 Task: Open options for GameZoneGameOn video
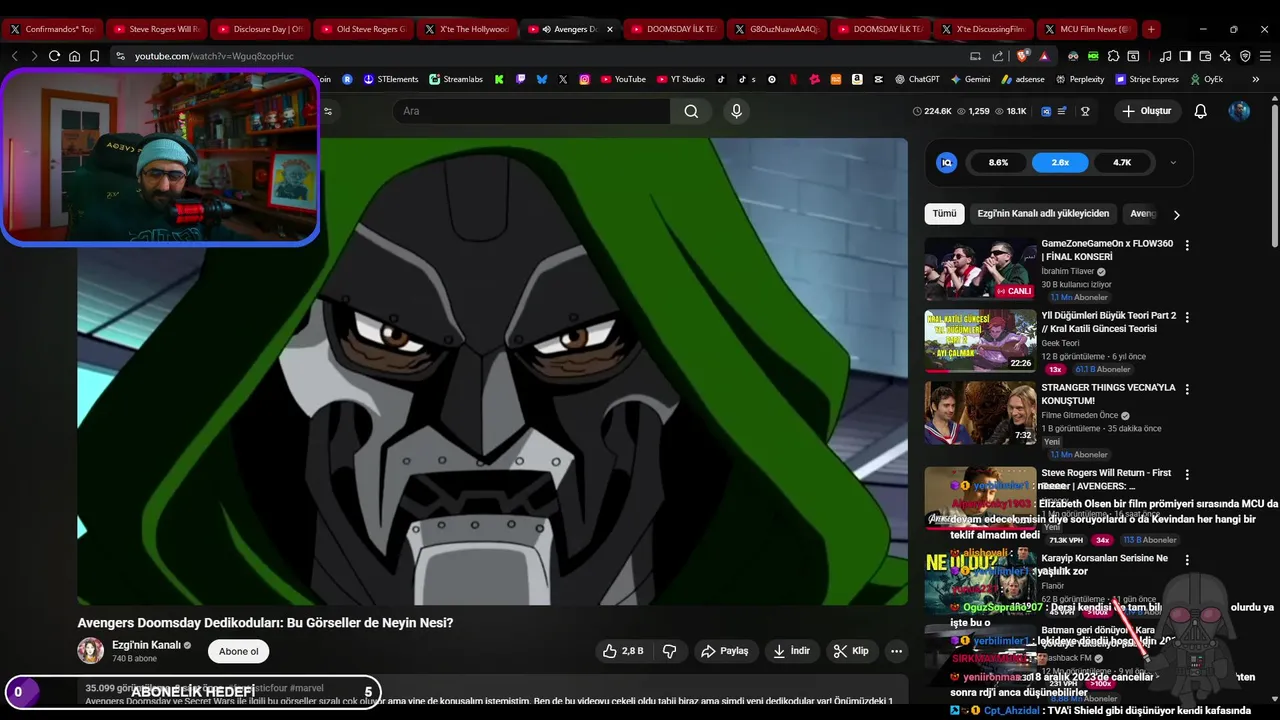1187,245
